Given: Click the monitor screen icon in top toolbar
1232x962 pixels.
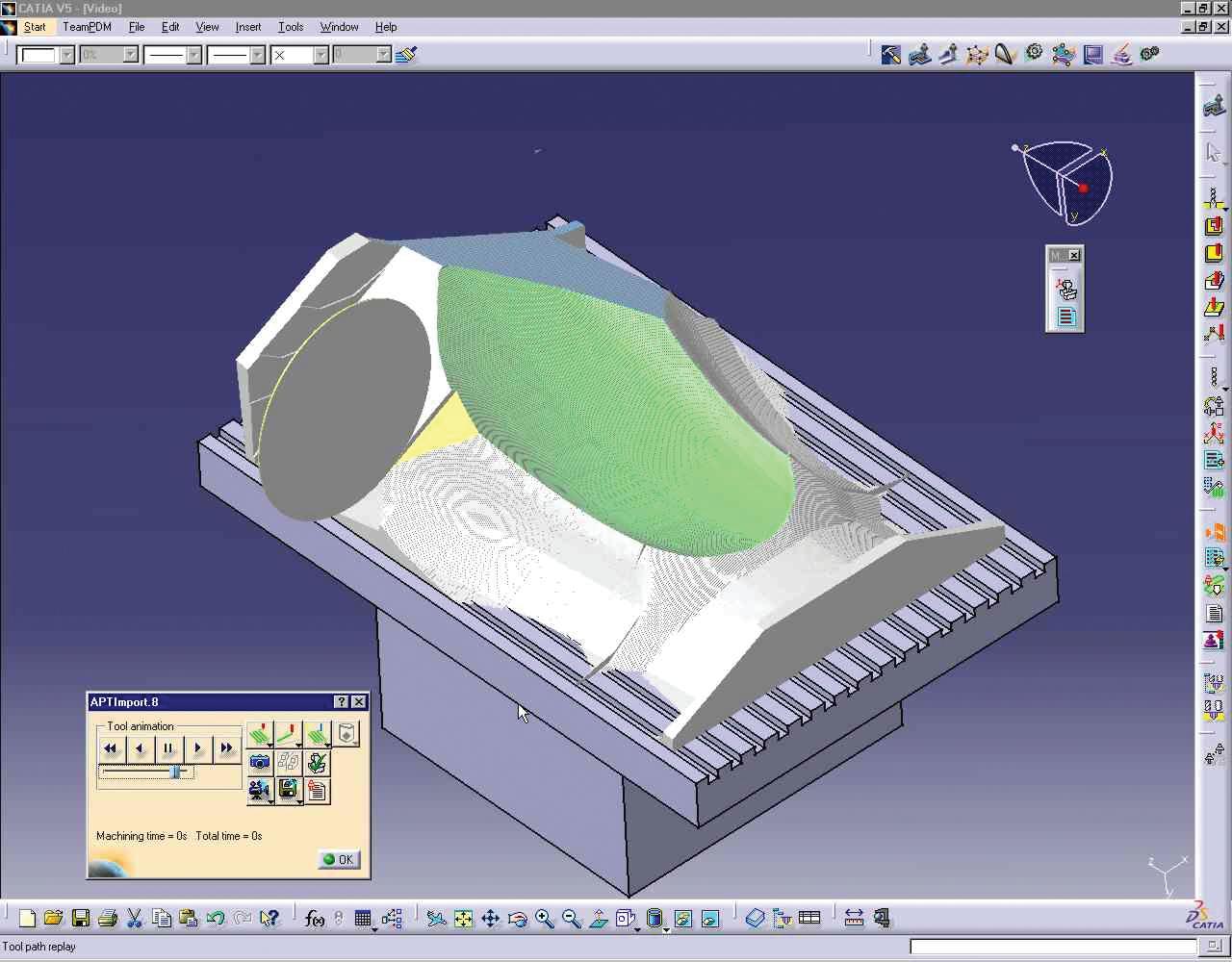Looking at the screenshot, I should (x=1093, y=54).
